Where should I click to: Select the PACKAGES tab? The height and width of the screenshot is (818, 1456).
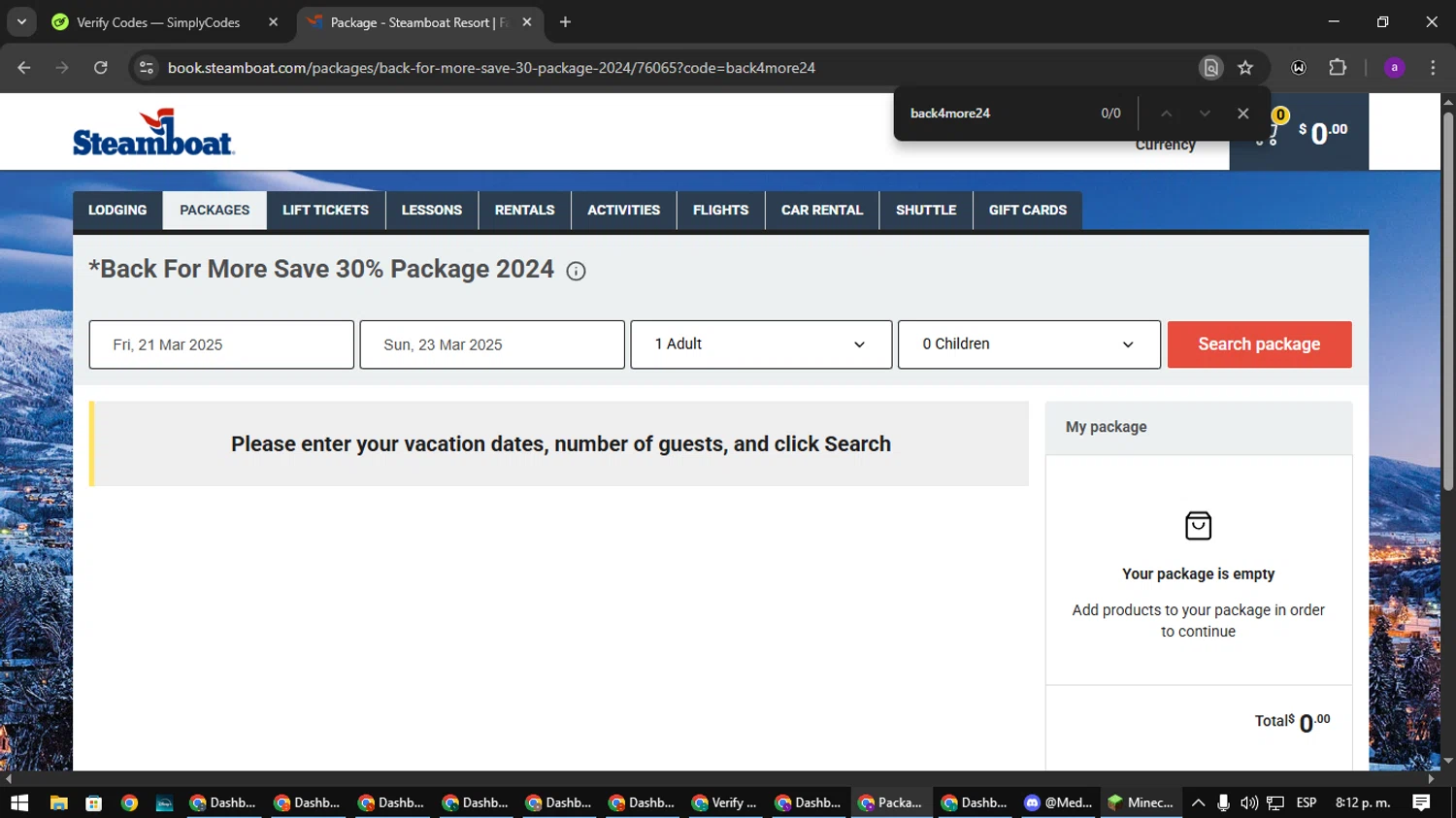[x=215, y=210]
